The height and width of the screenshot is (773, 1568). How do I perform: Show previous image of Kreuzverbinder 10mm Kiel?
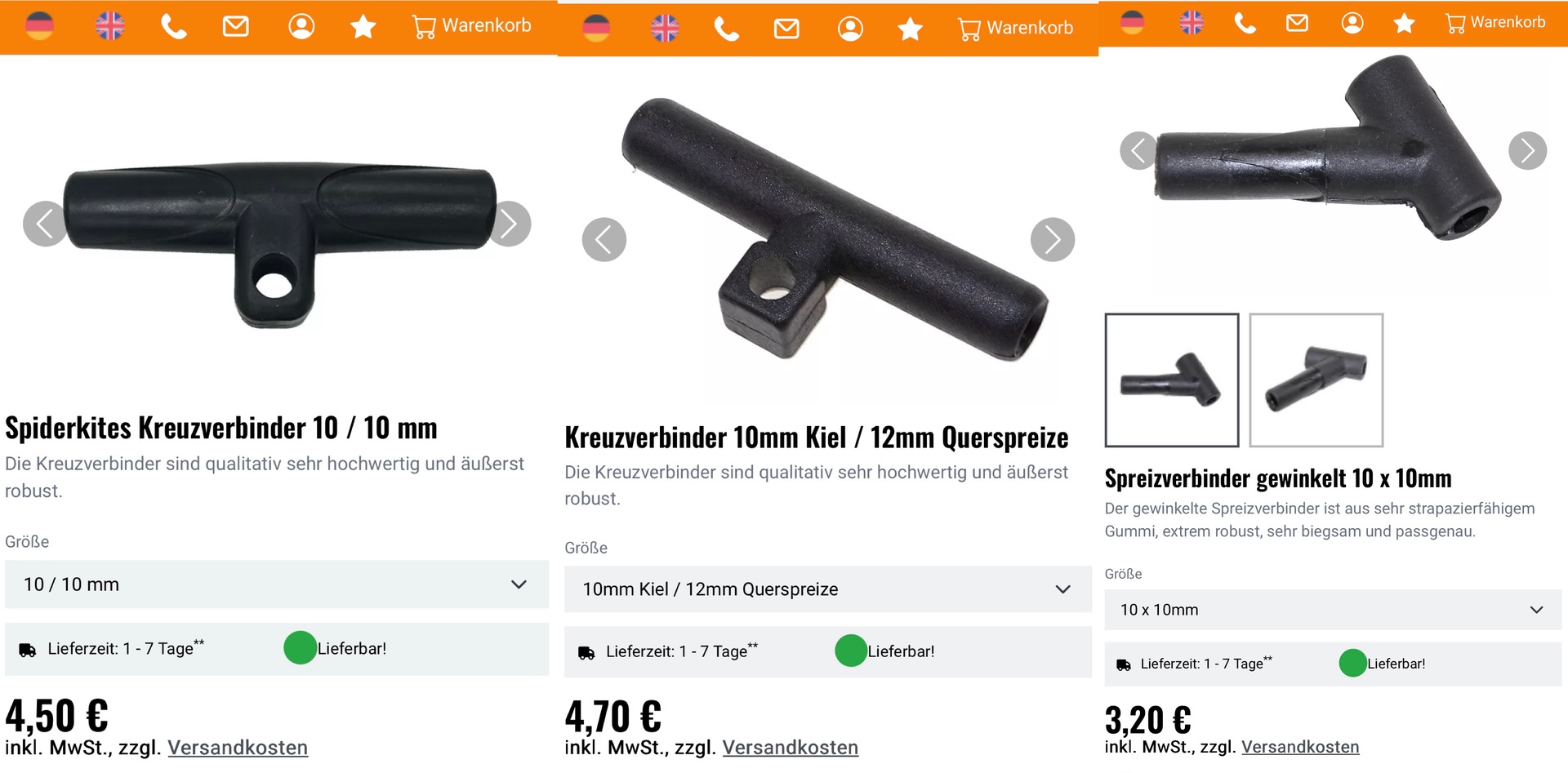(x=604, y=240)
